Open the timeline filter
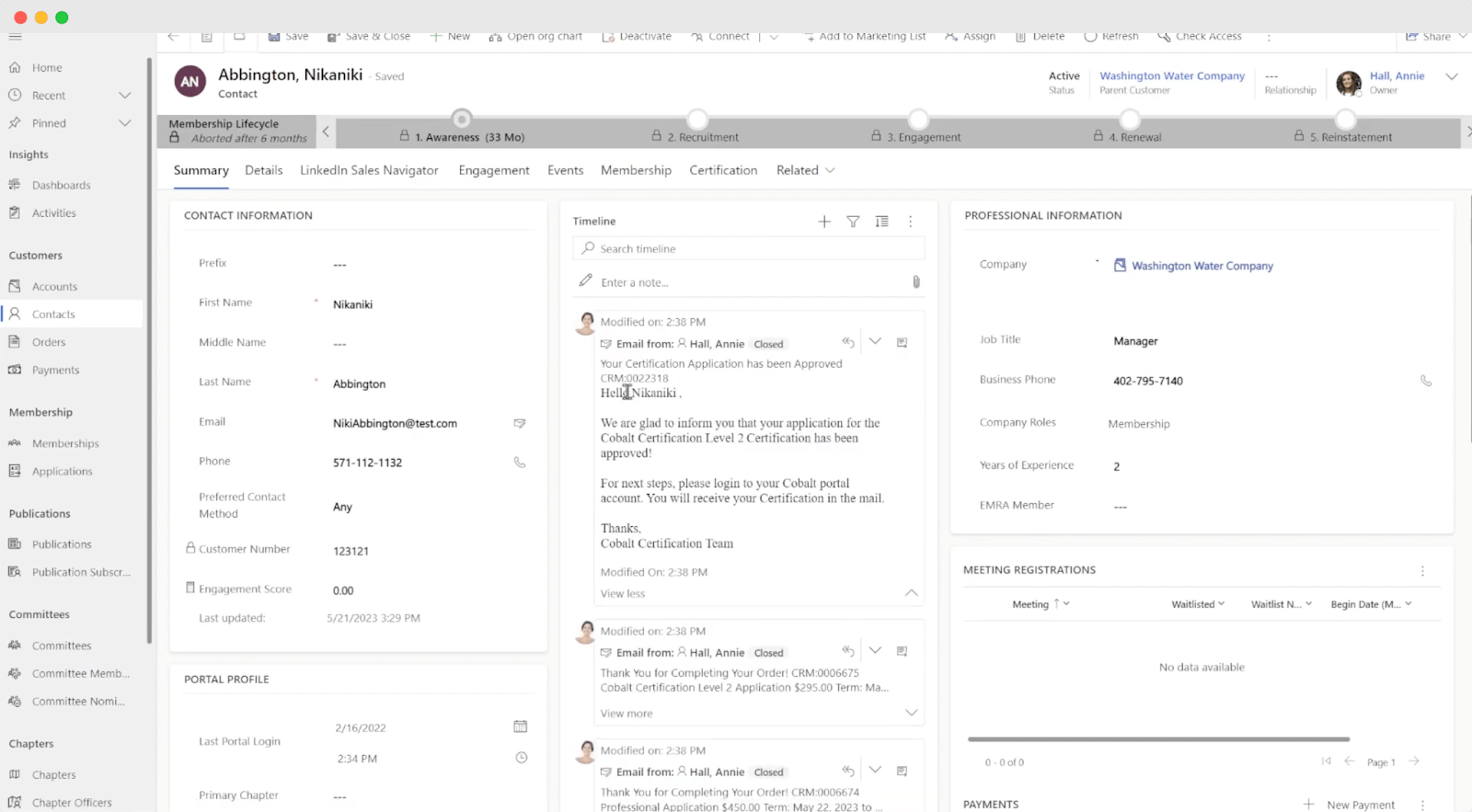 (x=853, y=222)
